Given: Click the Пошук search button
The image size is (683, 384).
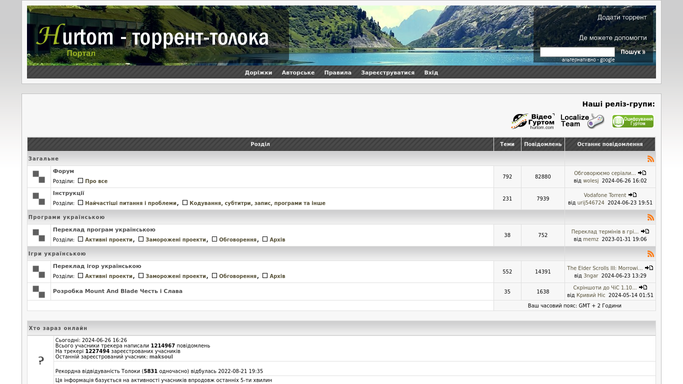Looking at the screenshot, I should click(x=633, y=52).
